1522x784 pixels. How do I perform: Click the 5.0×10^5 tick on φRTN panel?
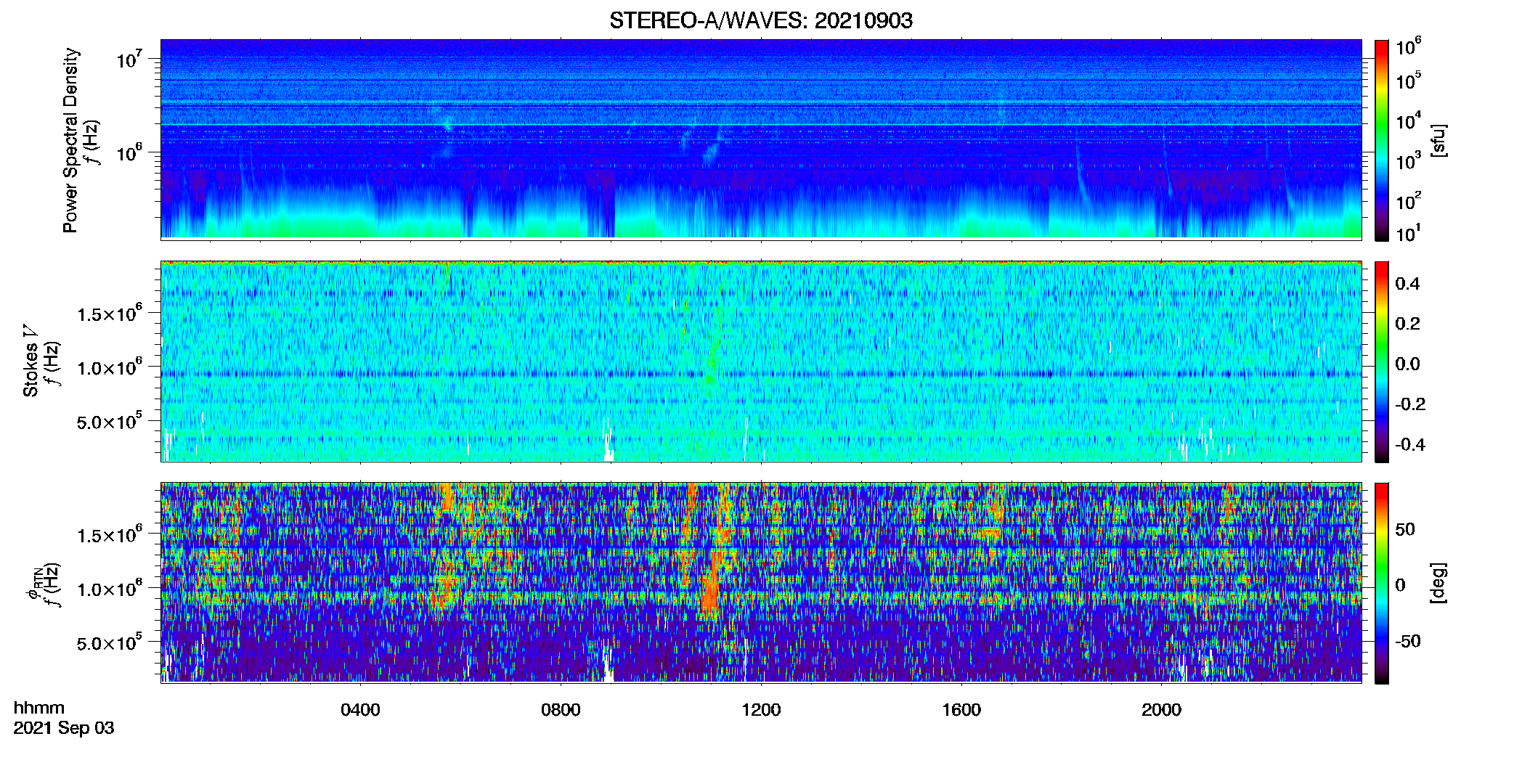coord(110,642)
